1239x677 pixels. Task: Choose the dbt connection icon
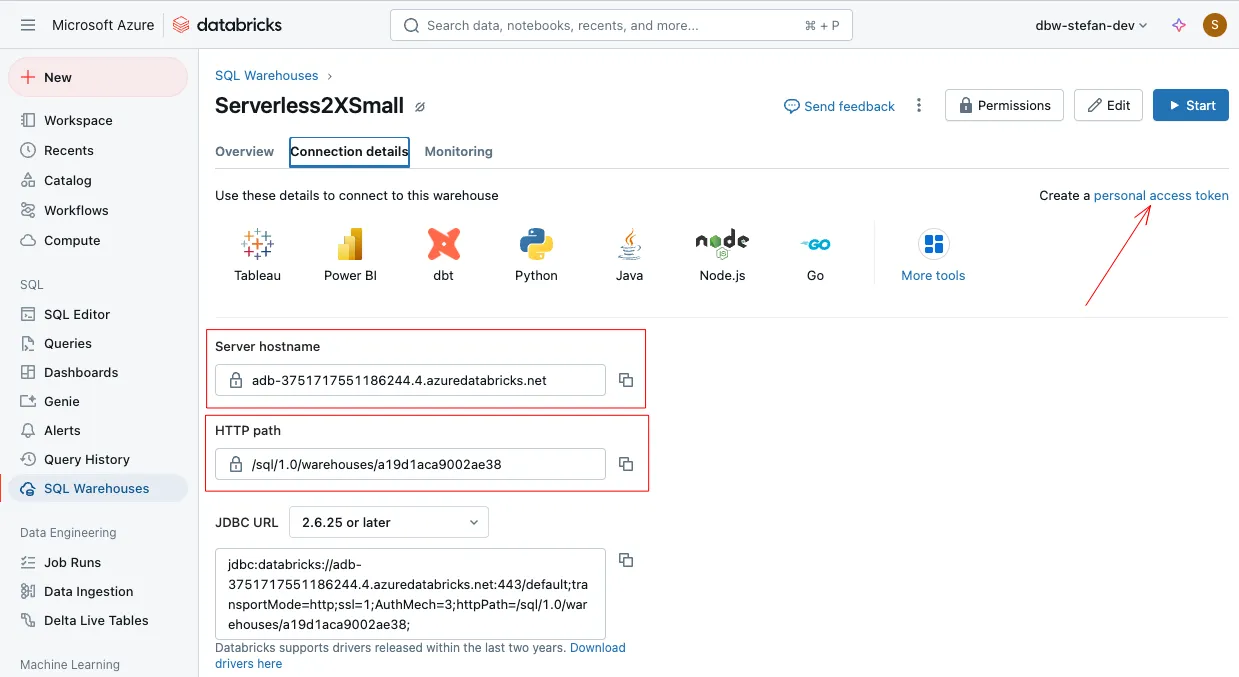click(443, 244)
